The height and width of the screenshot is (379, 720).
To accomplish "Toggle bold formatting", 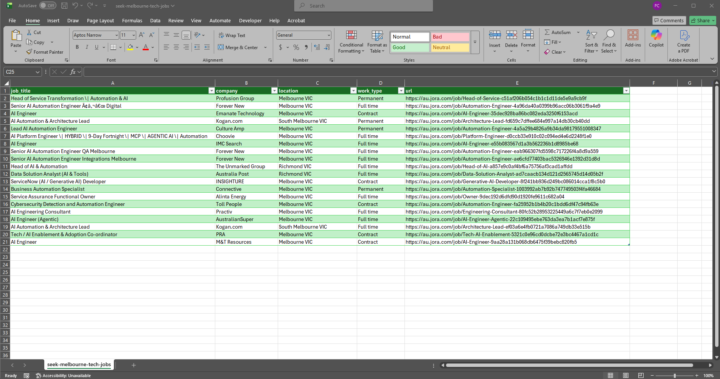I will coord(77,47).
